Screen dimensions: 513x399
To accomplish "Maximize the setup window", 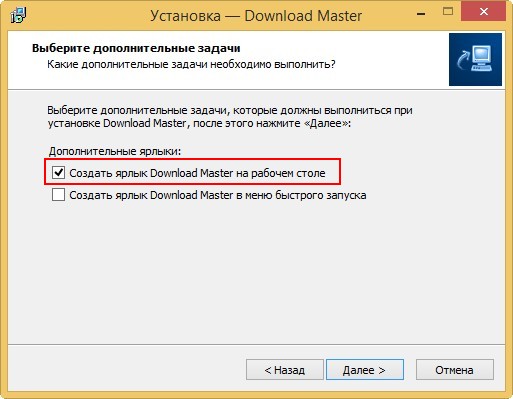I will click(x=448, y=12).
